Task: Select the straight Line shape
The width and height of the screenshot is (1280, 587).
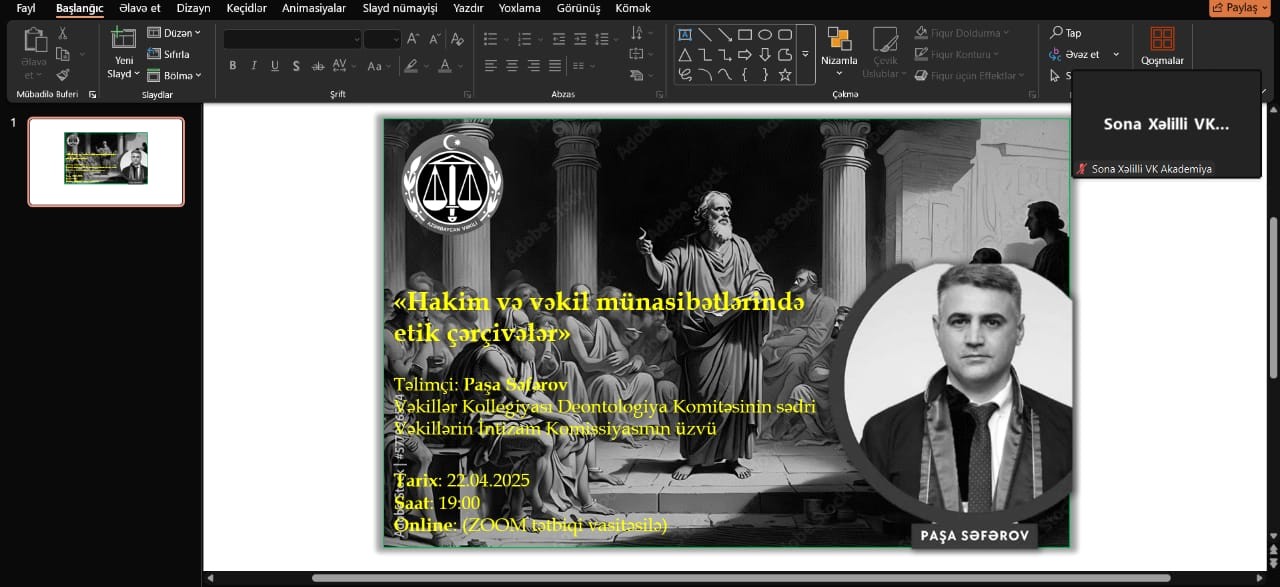Action: pyautogui.click(x=705, y=34)
